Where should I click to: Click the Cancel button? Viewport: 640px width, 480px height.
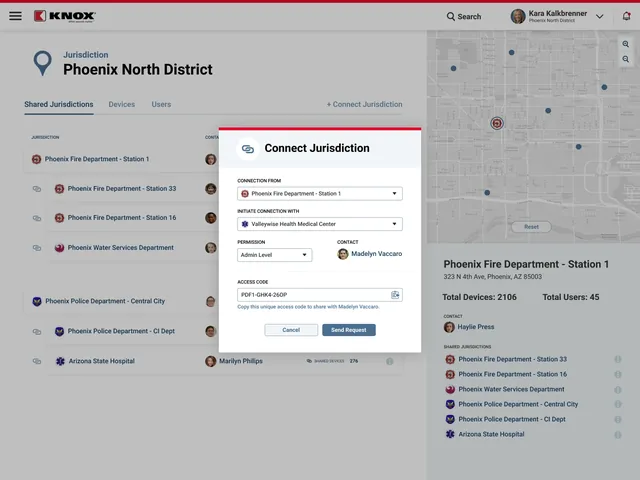click(291, 330)
